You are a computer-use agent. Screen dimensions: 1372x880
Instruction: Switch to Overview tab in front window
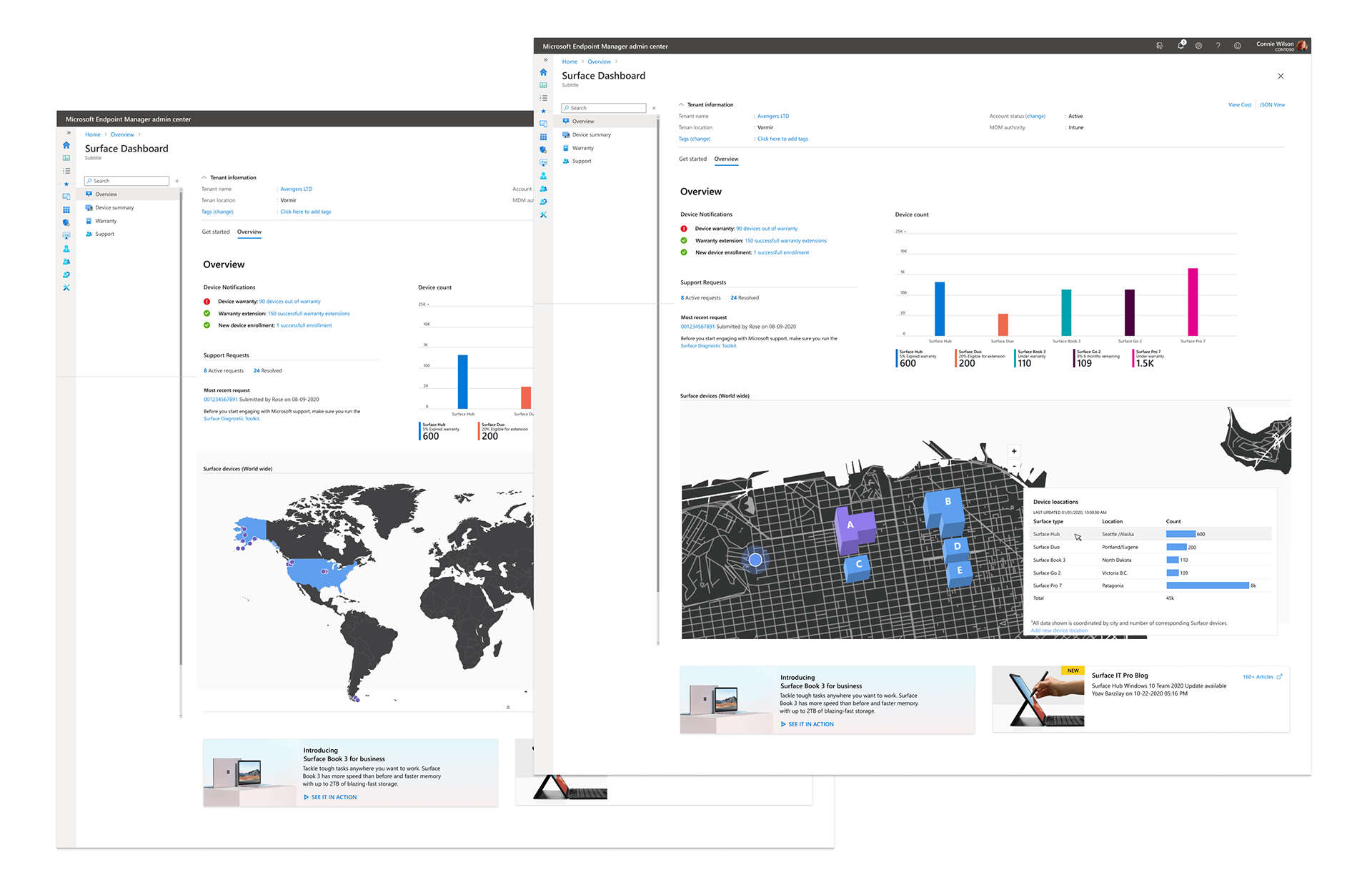point(726,159)
